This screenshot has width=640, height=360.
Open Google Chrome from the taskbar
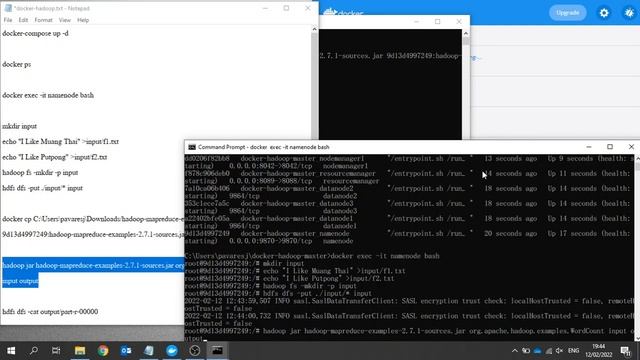(103, 351)
